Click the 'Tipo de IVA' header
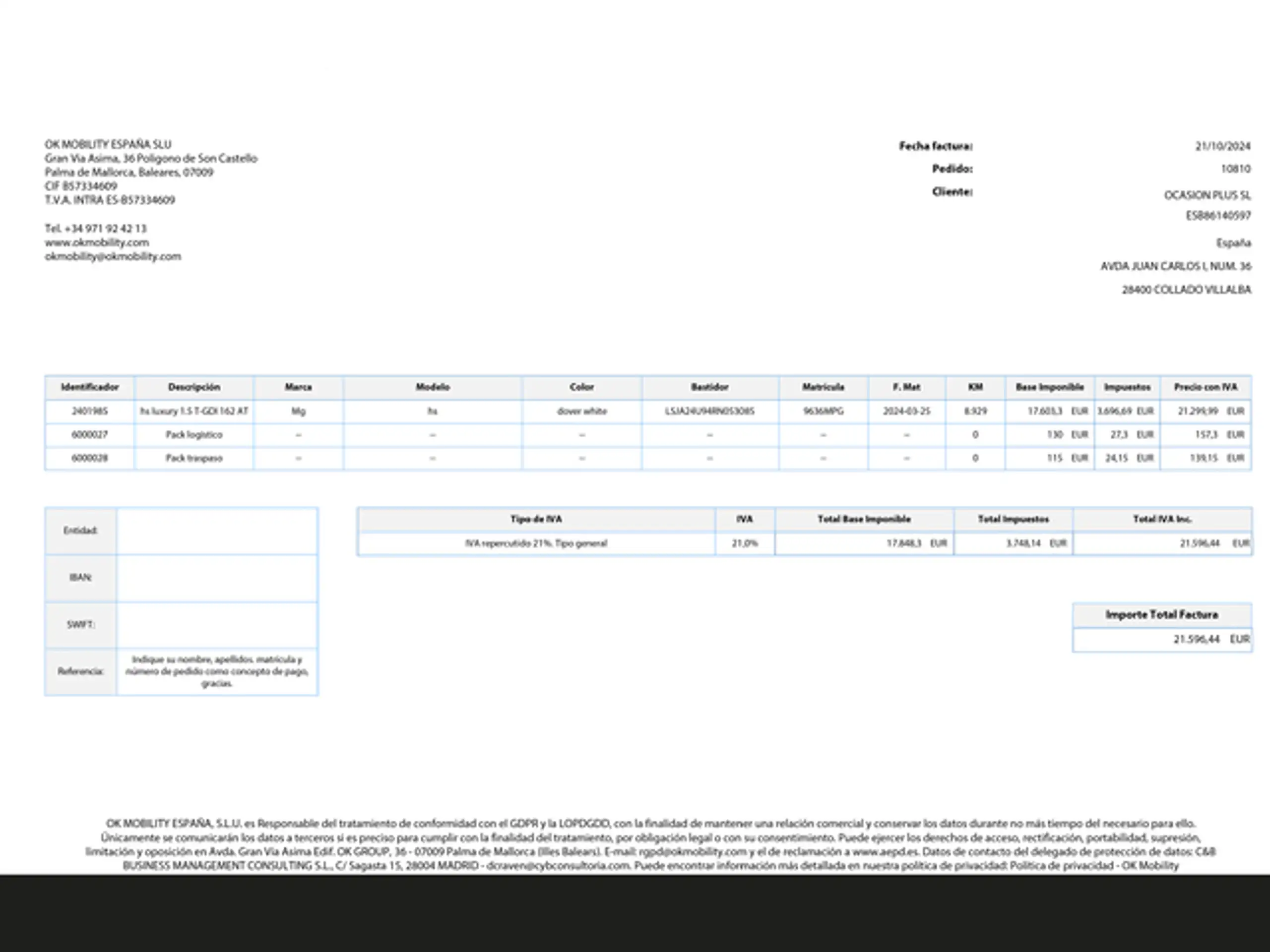 coord(536,519)
